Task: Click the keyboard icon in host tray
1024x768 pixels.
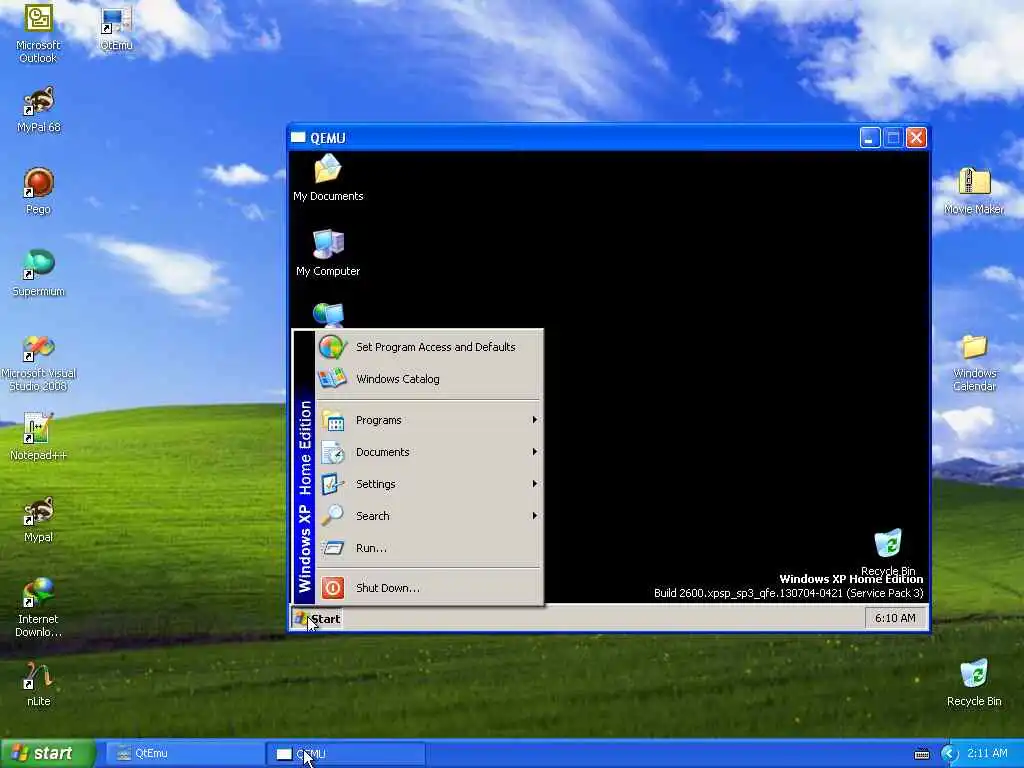Action: coord(922,754)
